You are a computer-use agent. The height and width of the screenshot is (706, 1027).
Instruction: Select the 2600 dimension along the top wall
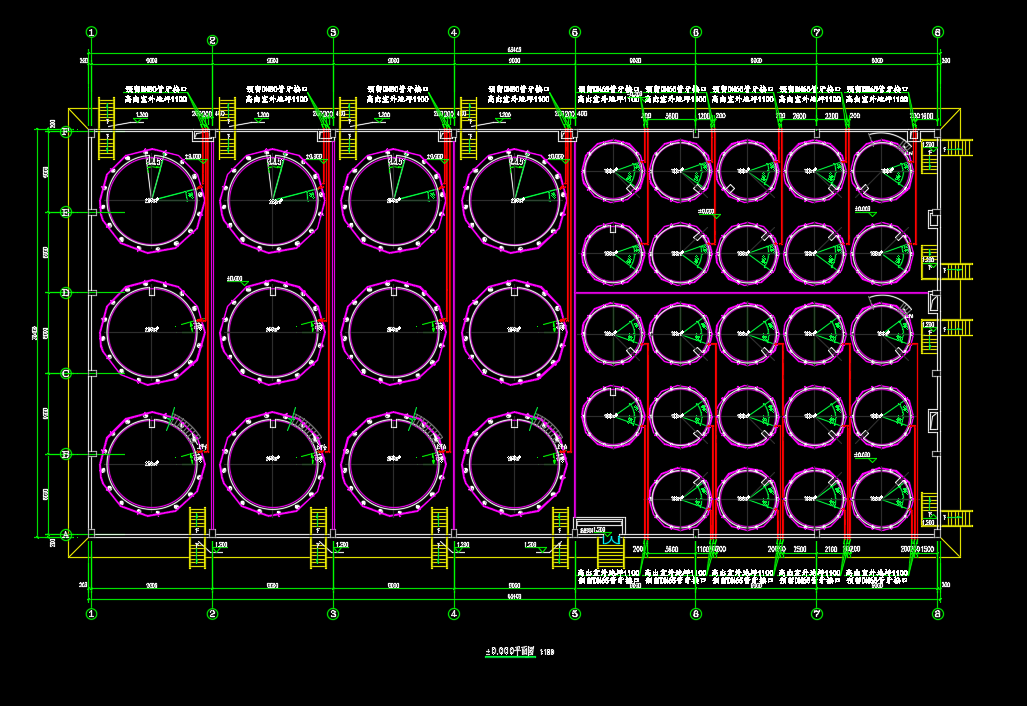(x=800, y=116)
